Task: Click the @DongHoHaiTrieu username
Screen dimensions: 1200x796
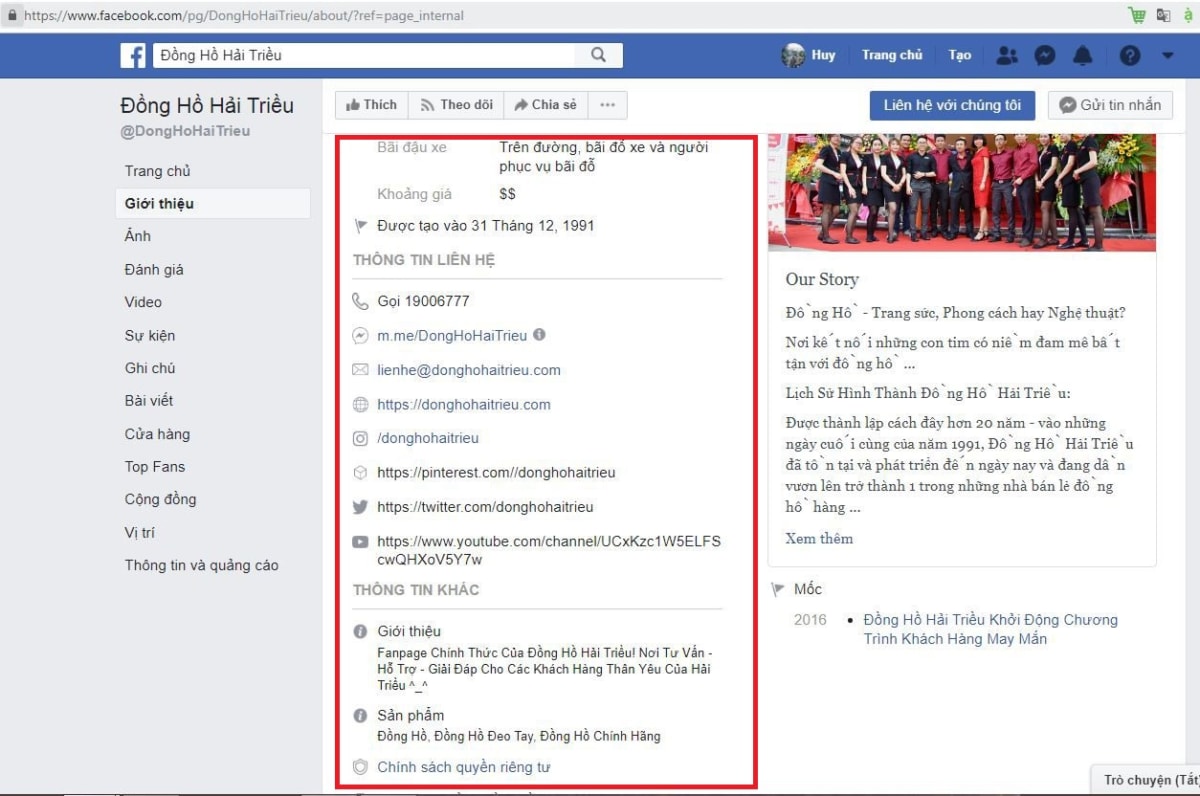Action: tap(185, 131)
